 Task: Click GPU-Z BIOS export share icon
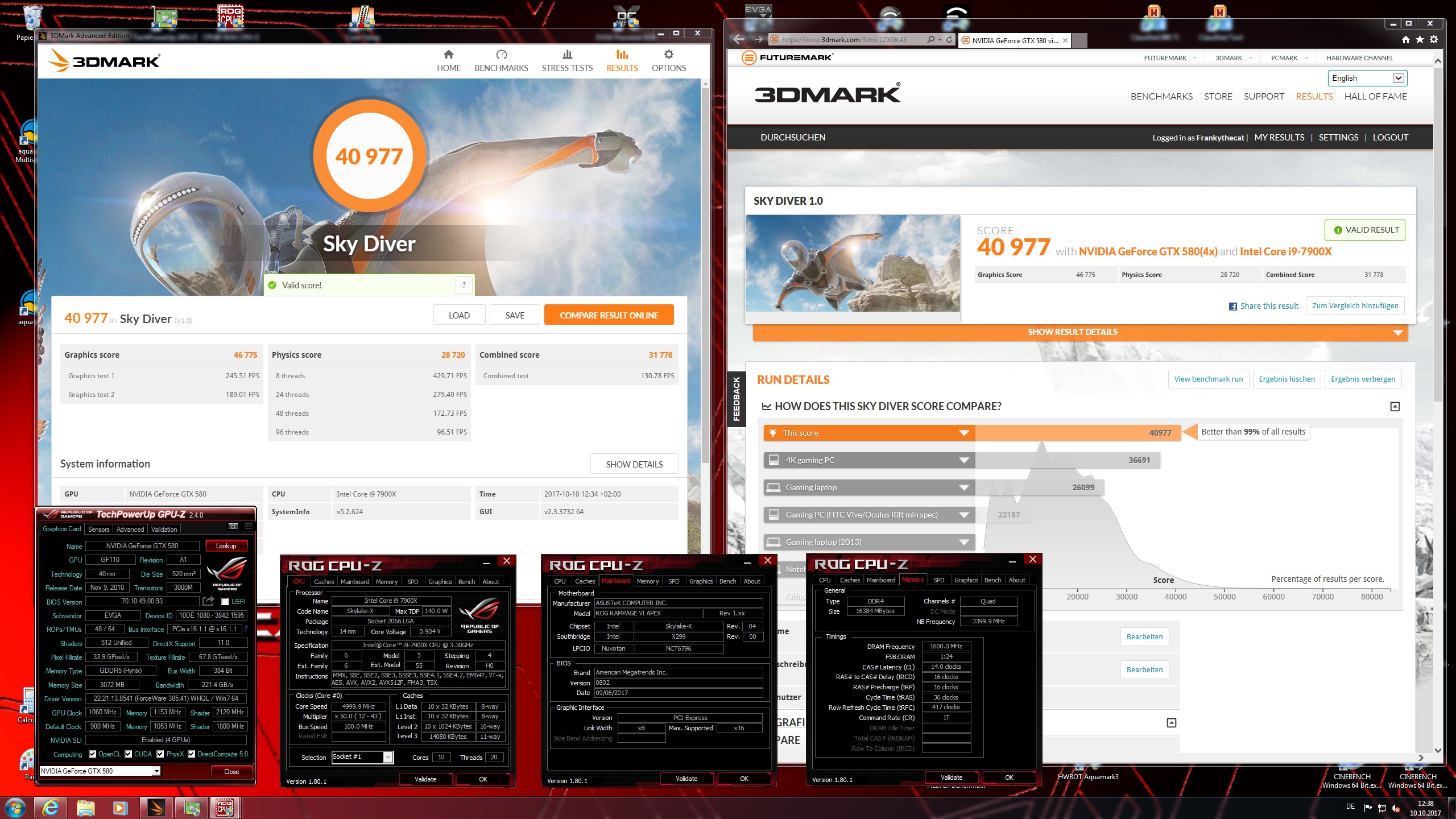(208, 601)
